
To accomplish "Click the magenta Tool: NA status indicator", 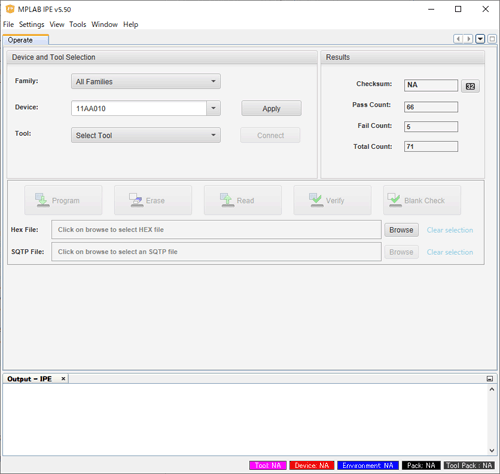I will pos(268,465).
